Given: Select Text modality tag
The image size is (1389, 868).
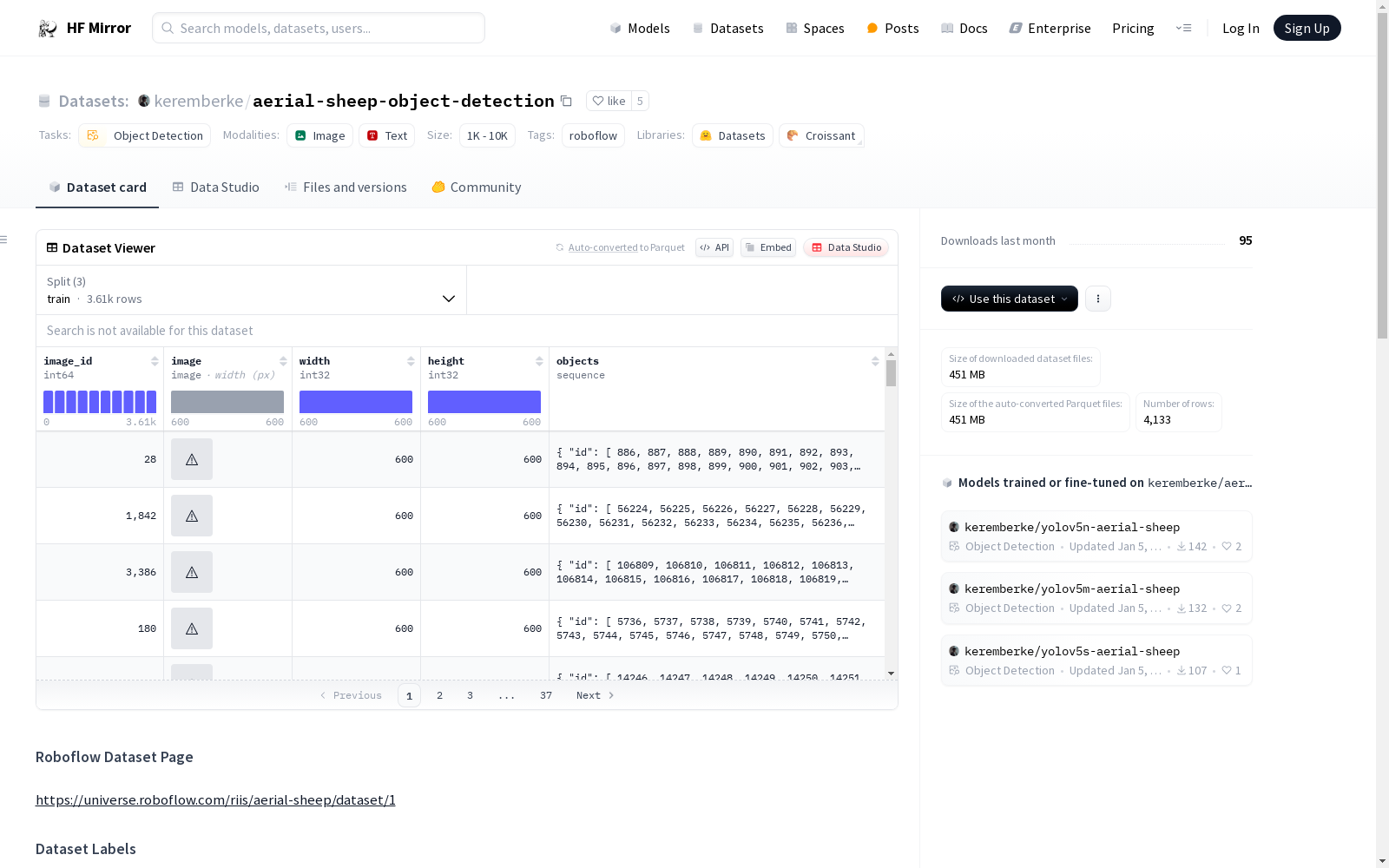Looking at the screenshot, I should [386, 135].
